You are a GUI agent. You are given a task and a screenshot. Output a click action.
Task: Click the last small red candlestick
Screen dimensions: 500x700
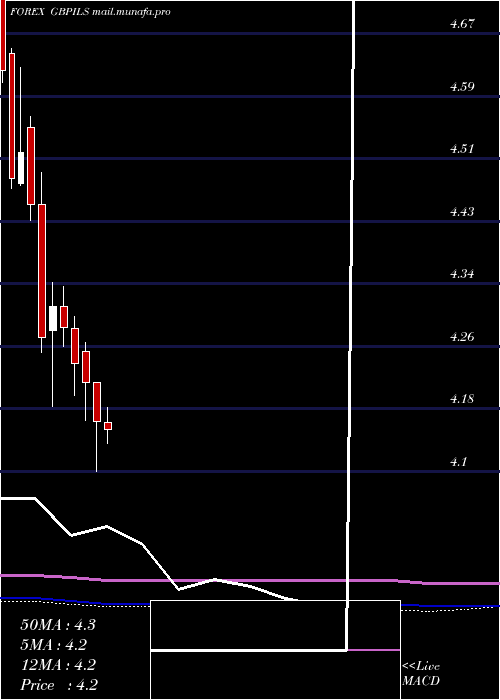tap(108, 426)
